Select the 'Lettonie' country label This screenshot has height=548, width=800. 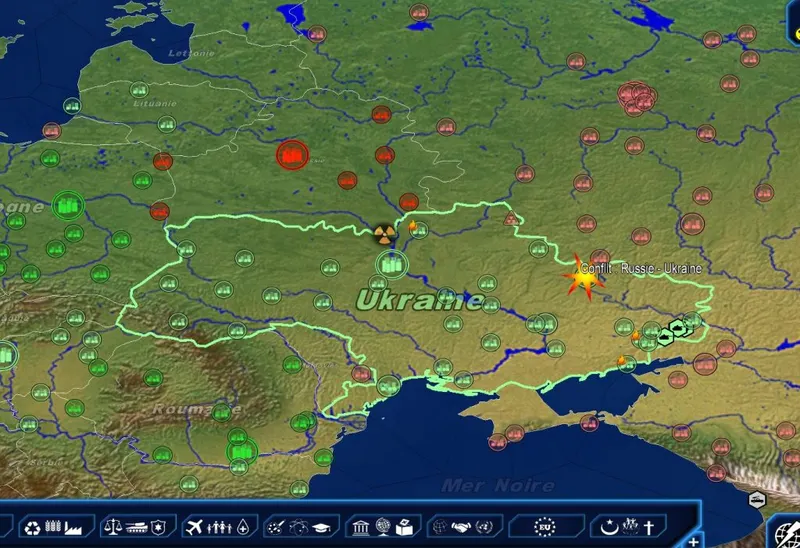click(x=191, y=53)
